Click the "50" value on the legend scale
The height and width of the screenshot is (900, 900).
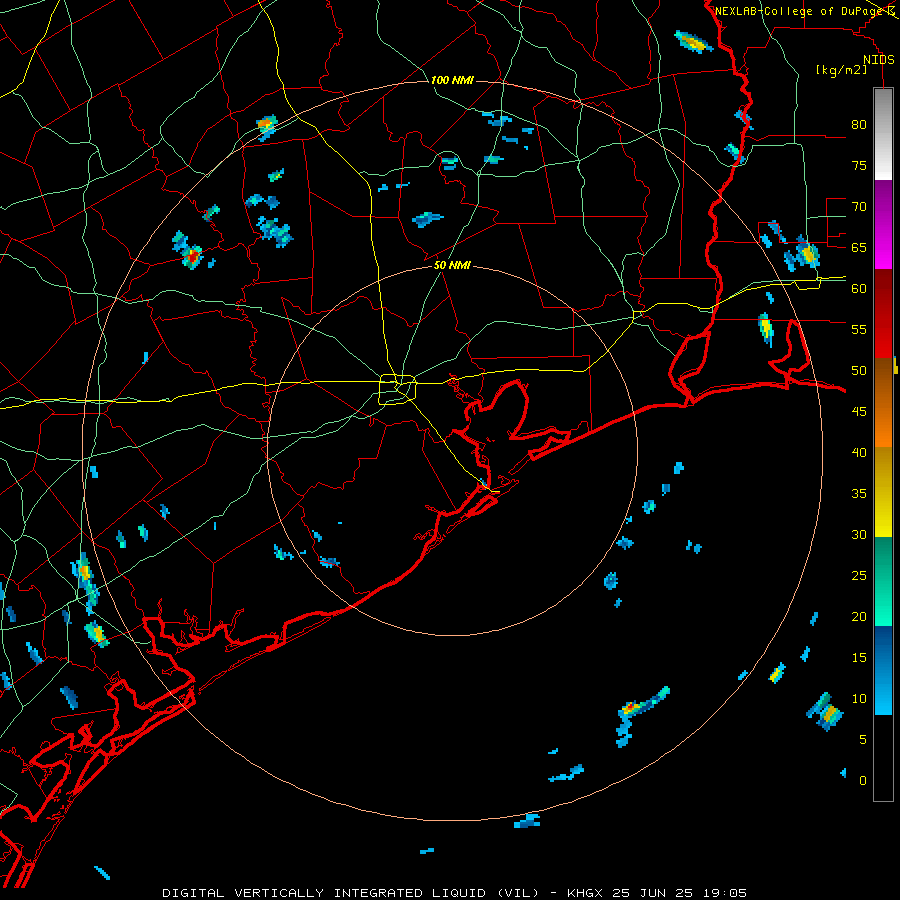(x=859, y=371)
